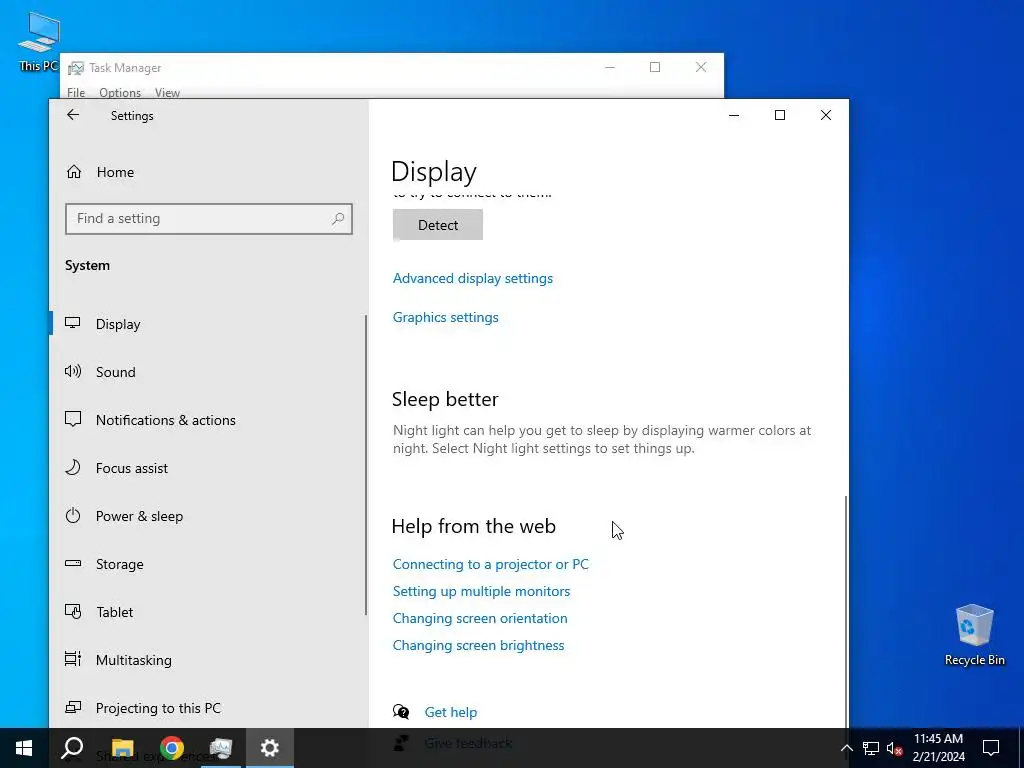The image size is (1024, 768).
Task: Select the Power & sleep icon
Action: click(72, 515)
